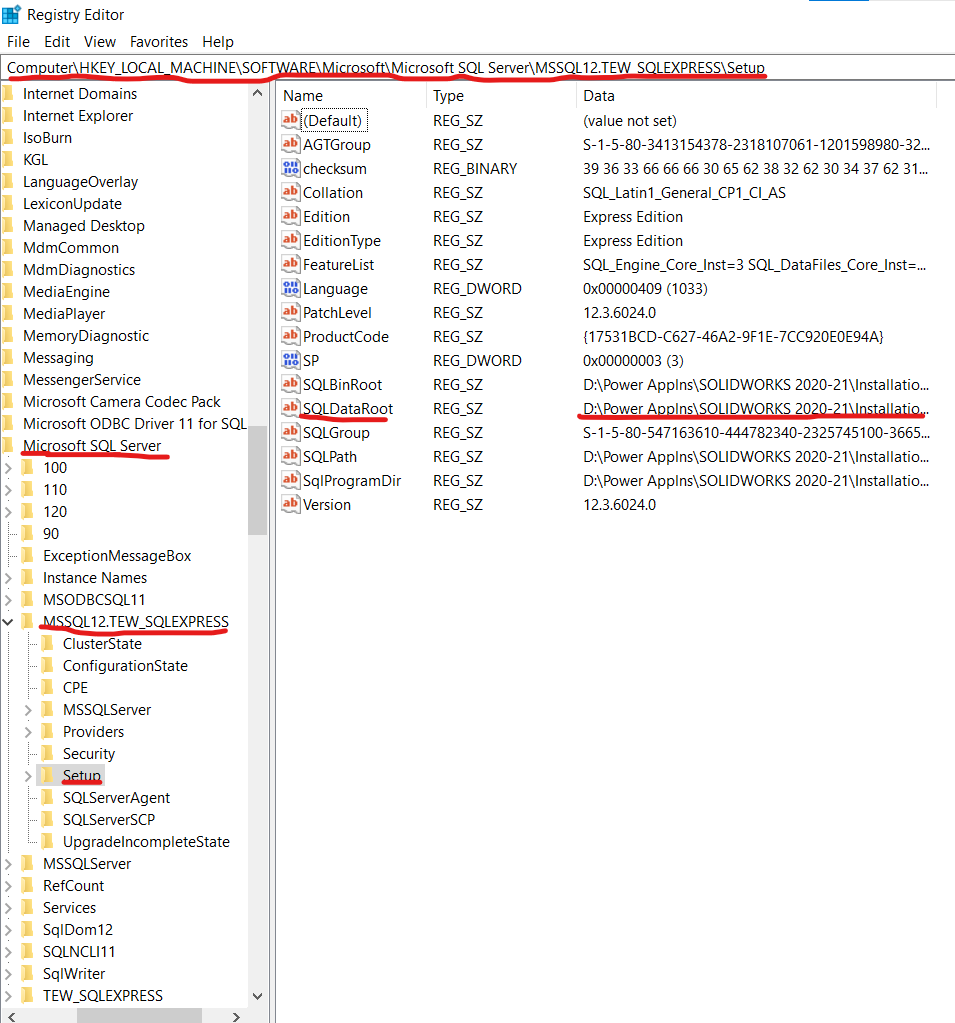
Task: Expand the SqlWriter key
Action: click(8, 973)
